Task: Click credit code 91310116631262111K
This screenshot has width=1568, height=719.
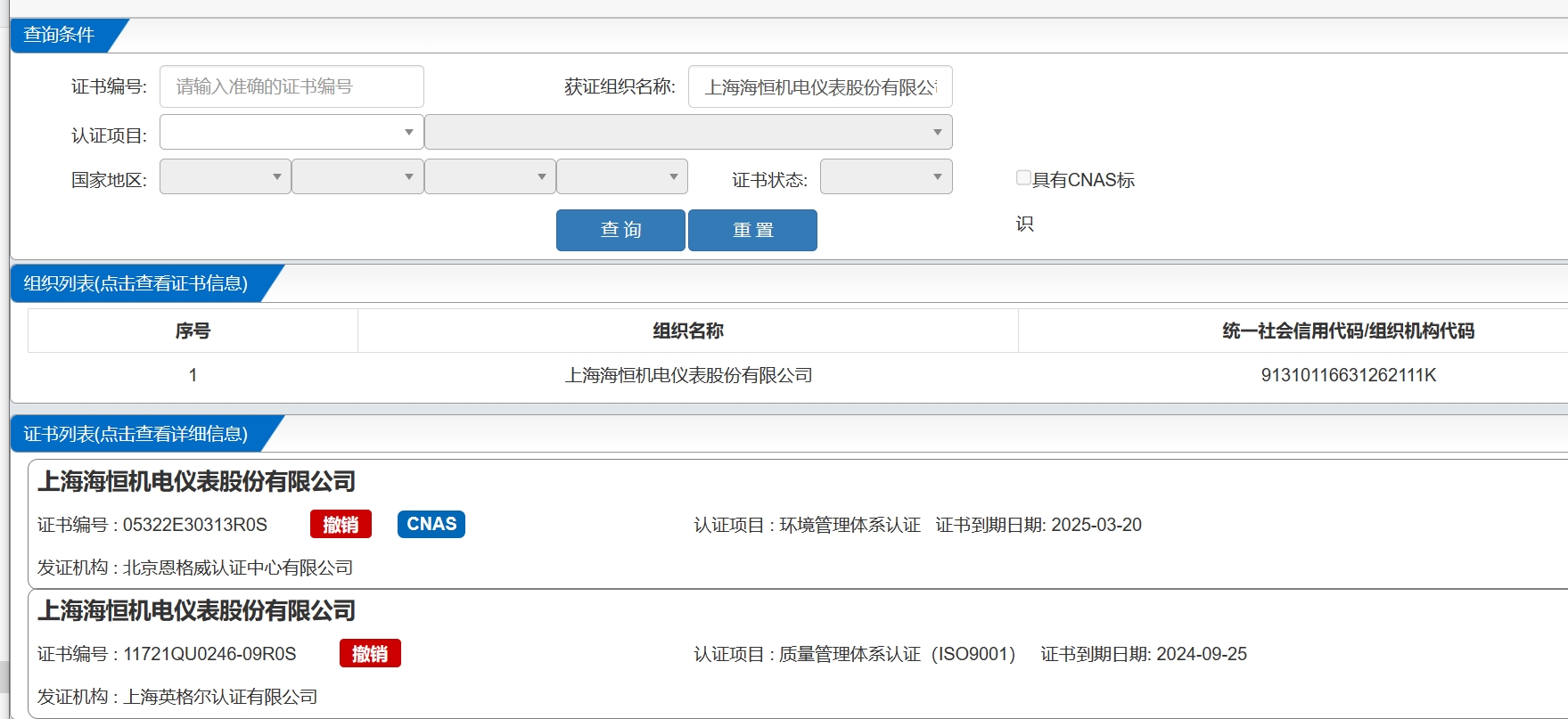Action: 1349,375
